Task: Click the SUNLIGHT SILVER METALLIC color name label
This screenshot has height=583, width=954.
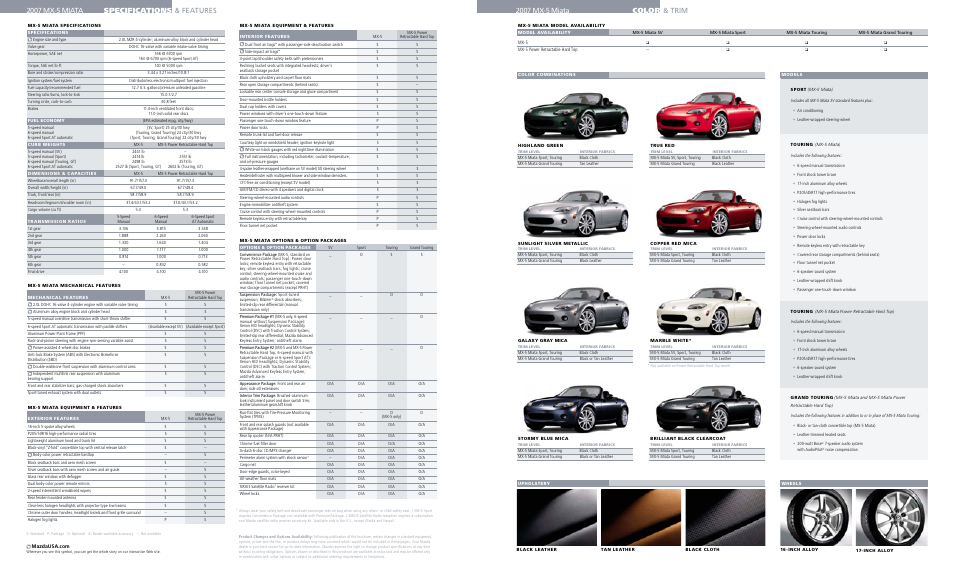Action: (552, 243)
